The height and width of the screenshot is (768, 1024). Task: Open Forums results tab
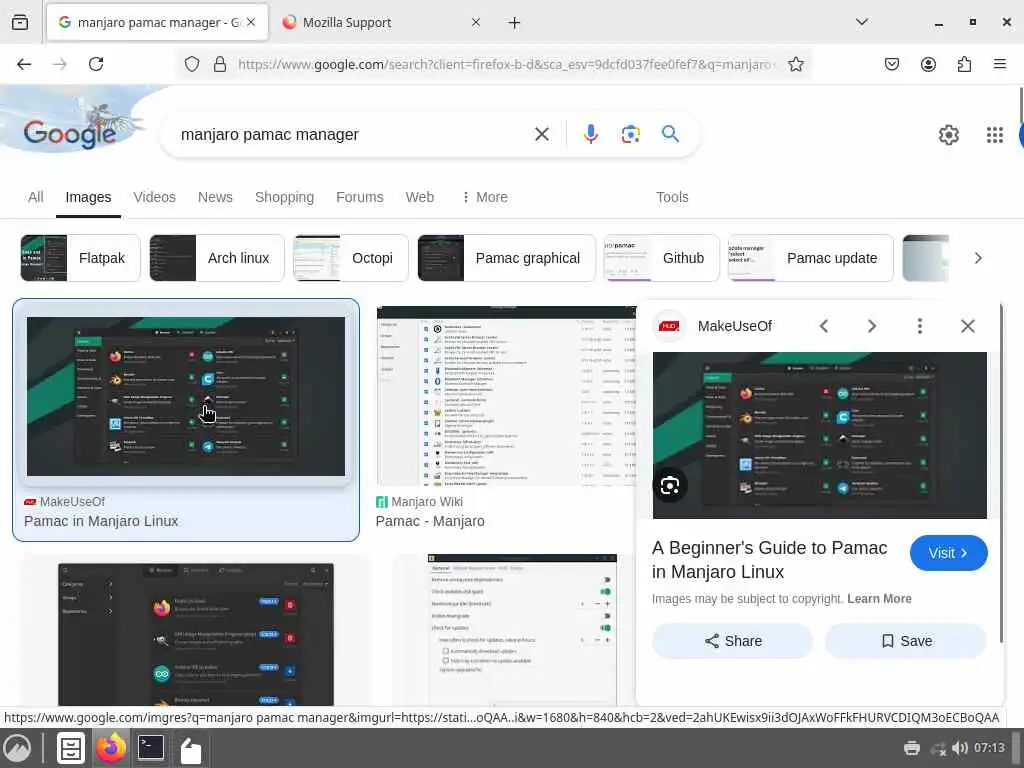[359, 197]
